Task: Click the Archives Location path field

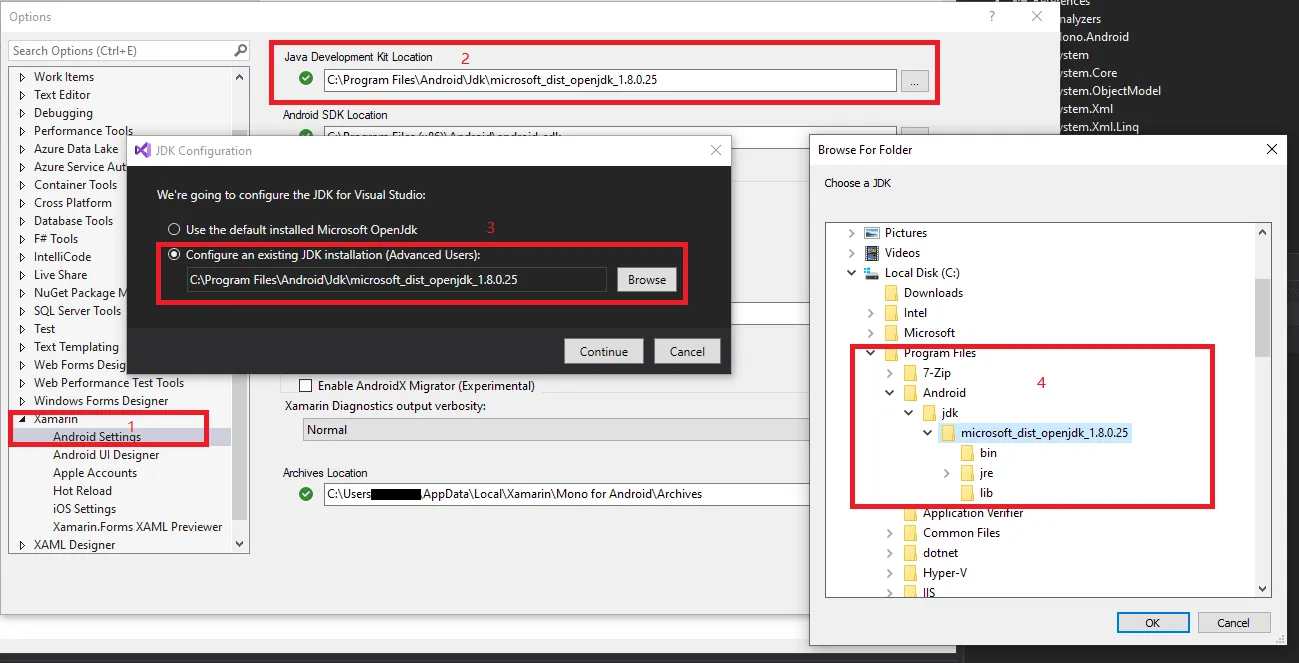Action: coord(566,494)
